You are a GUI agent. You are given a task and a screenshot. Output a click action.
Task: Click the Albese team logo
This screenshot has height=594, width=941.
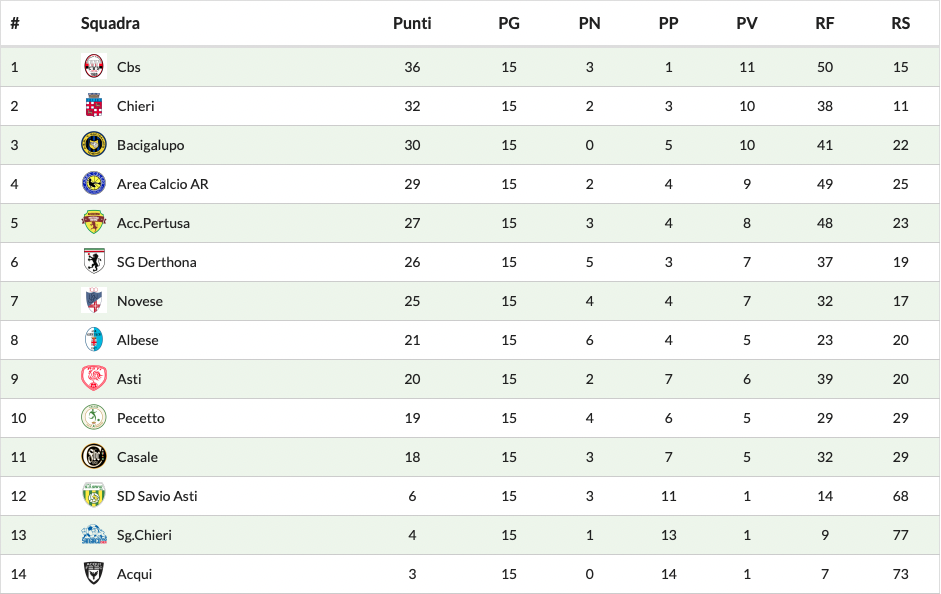[x=94, y=340]
